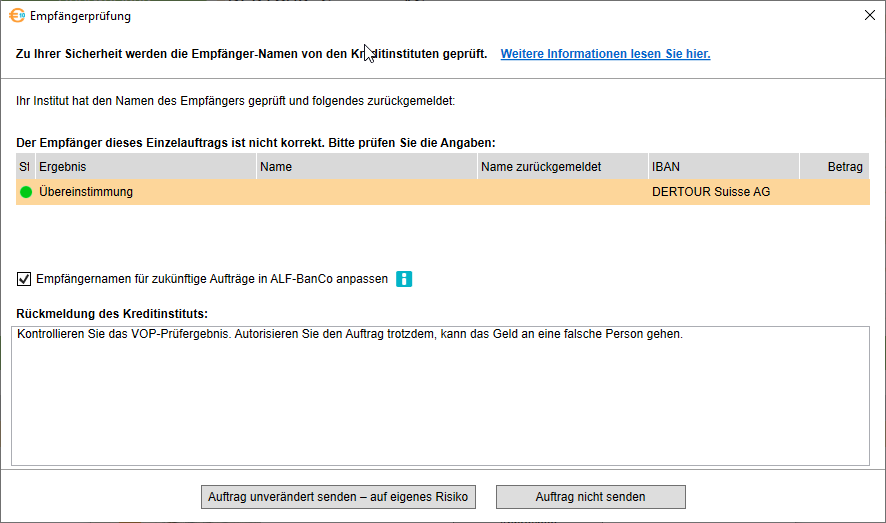Sort by the Ergebnis column header
The image size is (886, 523).
point(145,167)
